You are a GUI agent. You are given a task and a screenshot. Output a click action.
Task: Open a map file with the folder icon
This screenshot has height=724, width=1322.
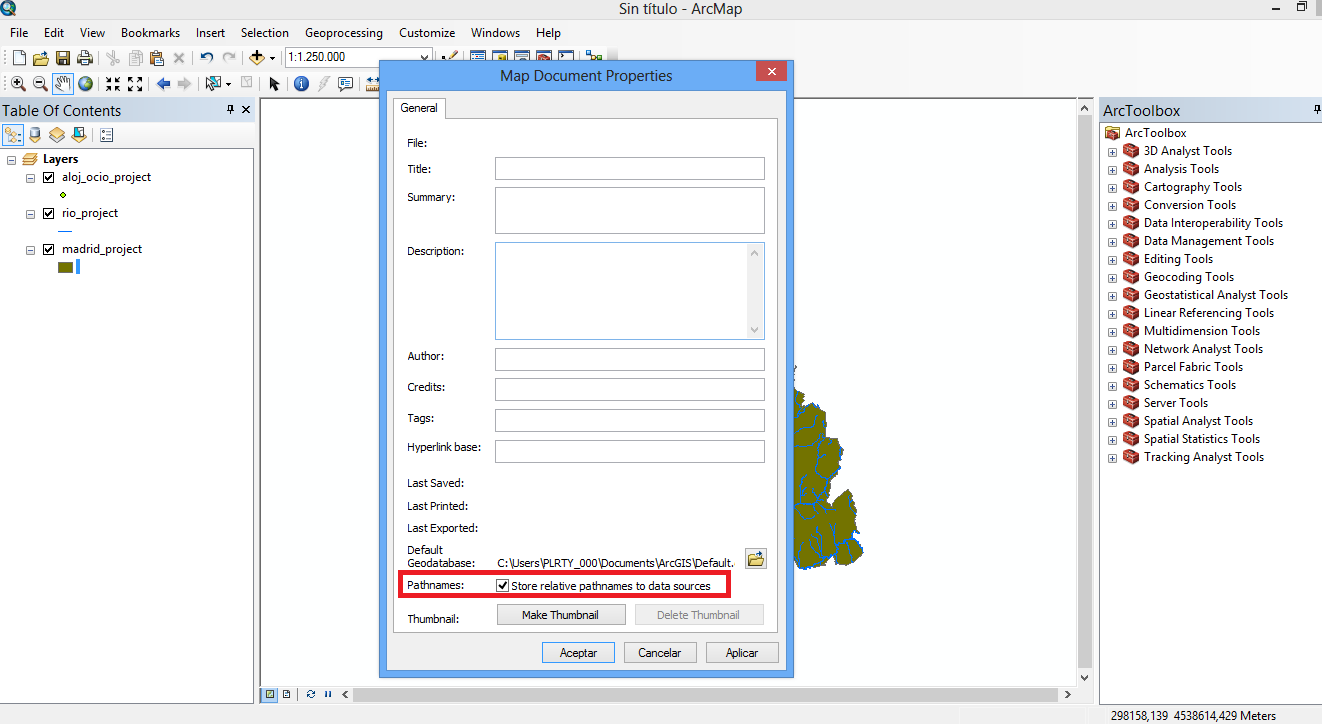41,58
